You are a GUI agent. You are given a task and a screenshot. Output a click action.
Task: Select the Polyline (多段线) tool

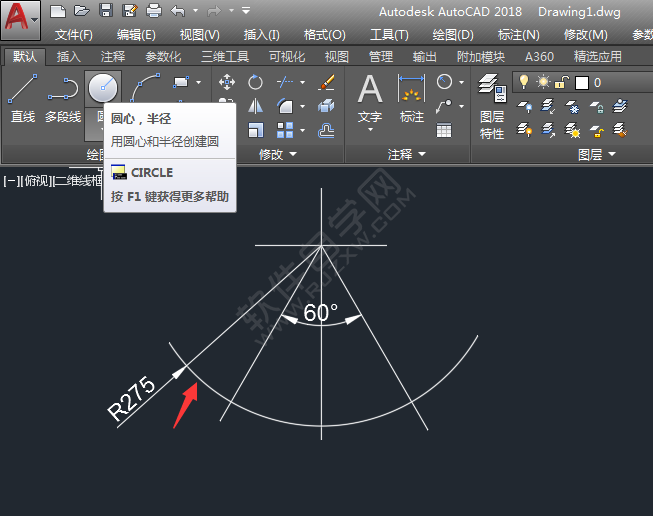(62, 98)
